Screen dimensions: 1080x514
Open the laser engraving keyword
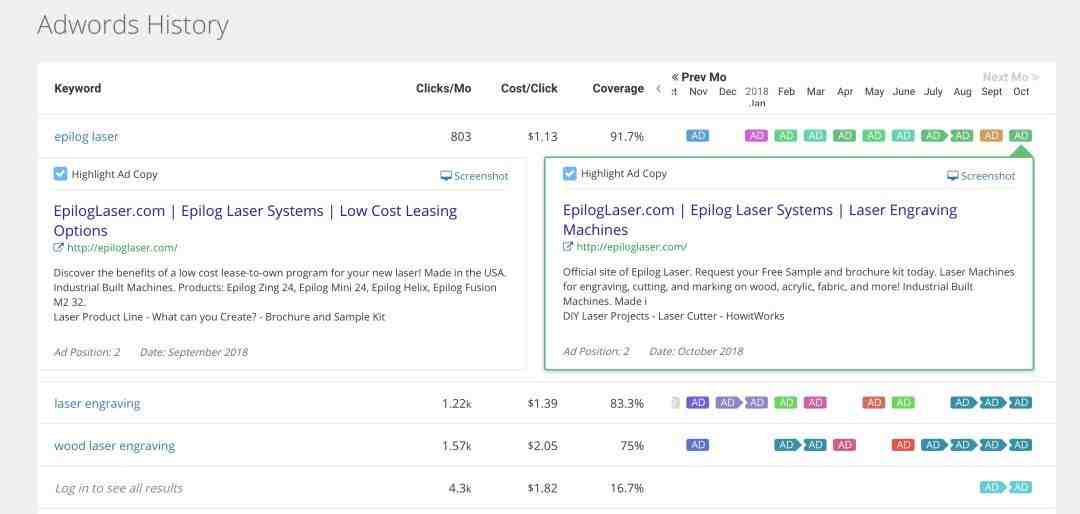(97, 404)
